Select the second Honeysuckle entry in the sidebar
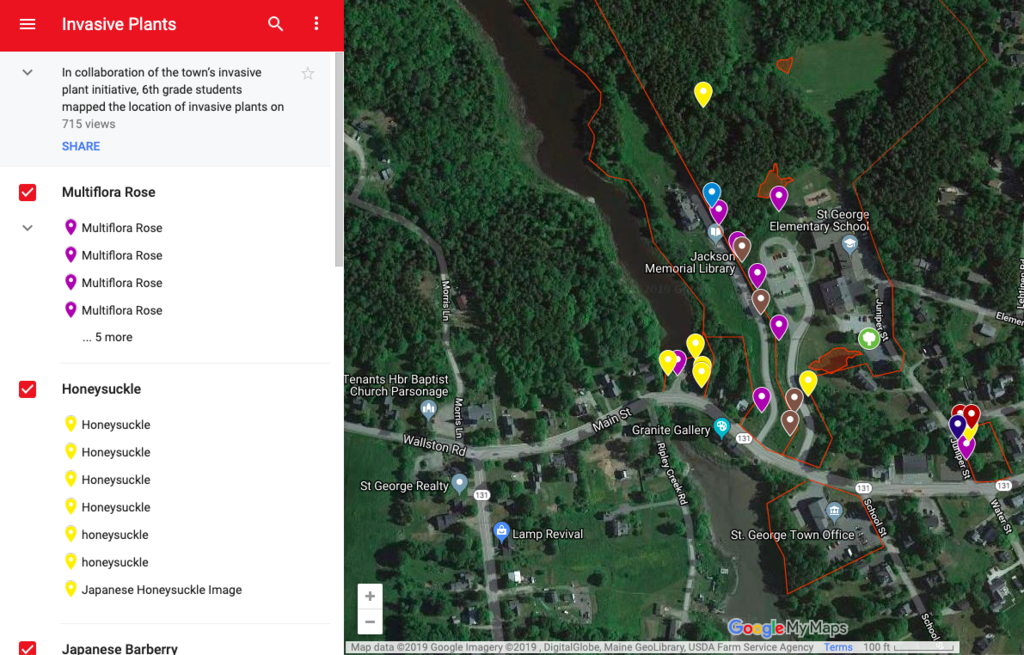This screenshot has height=655, width=1024. 113,451
